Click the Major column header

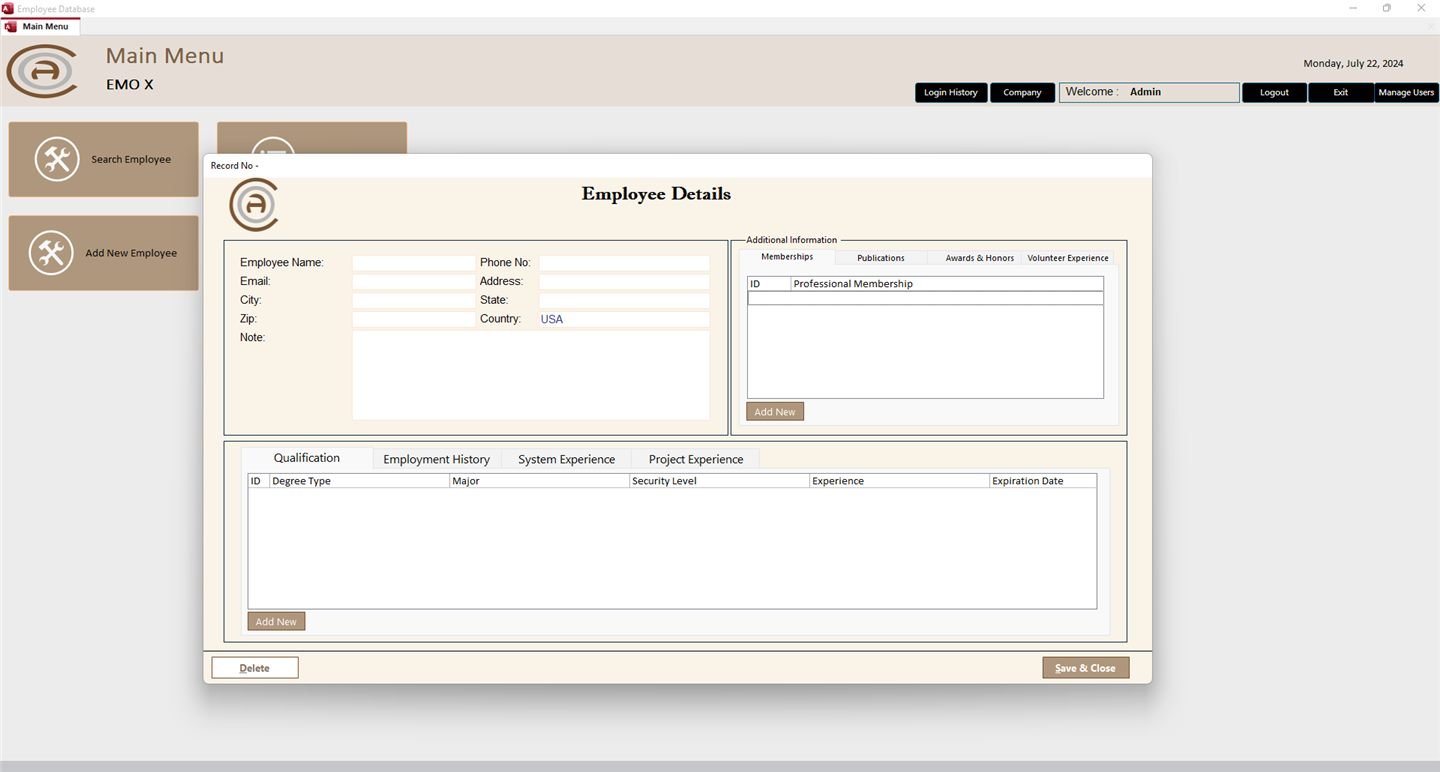coord(539,481)
